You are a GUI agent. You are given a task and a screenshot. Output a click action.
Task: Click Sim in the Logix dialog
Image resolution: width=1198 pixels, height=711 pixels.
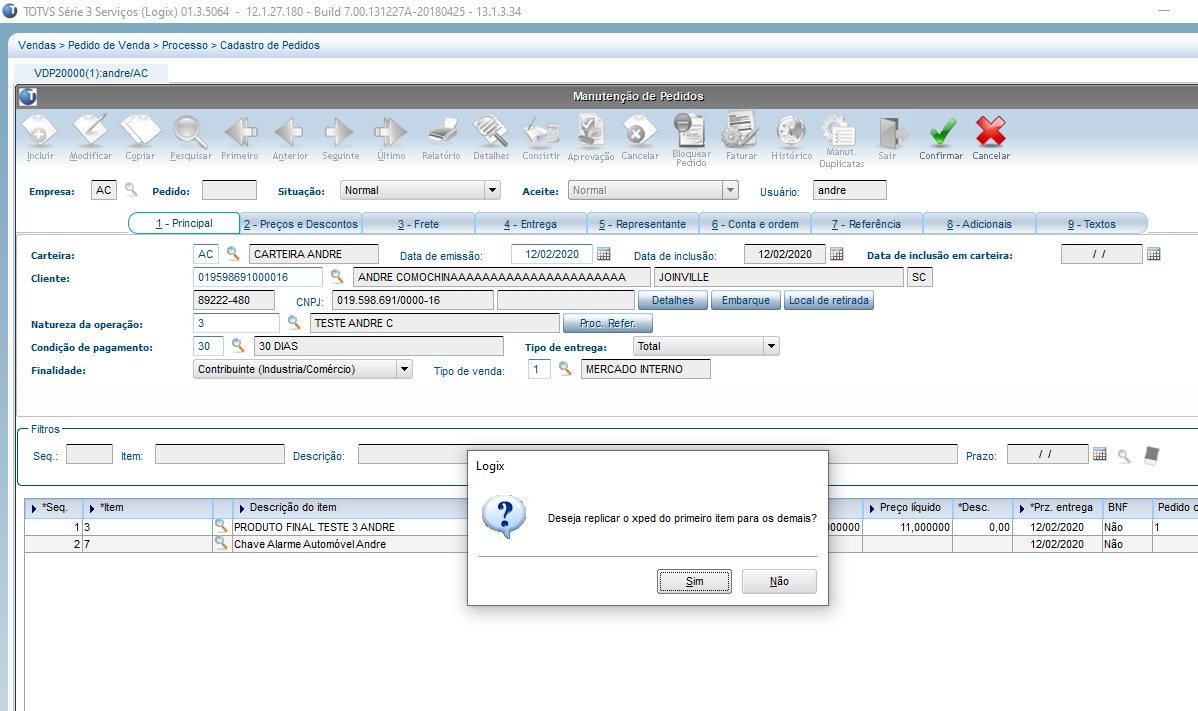click(x=694, y=581)
